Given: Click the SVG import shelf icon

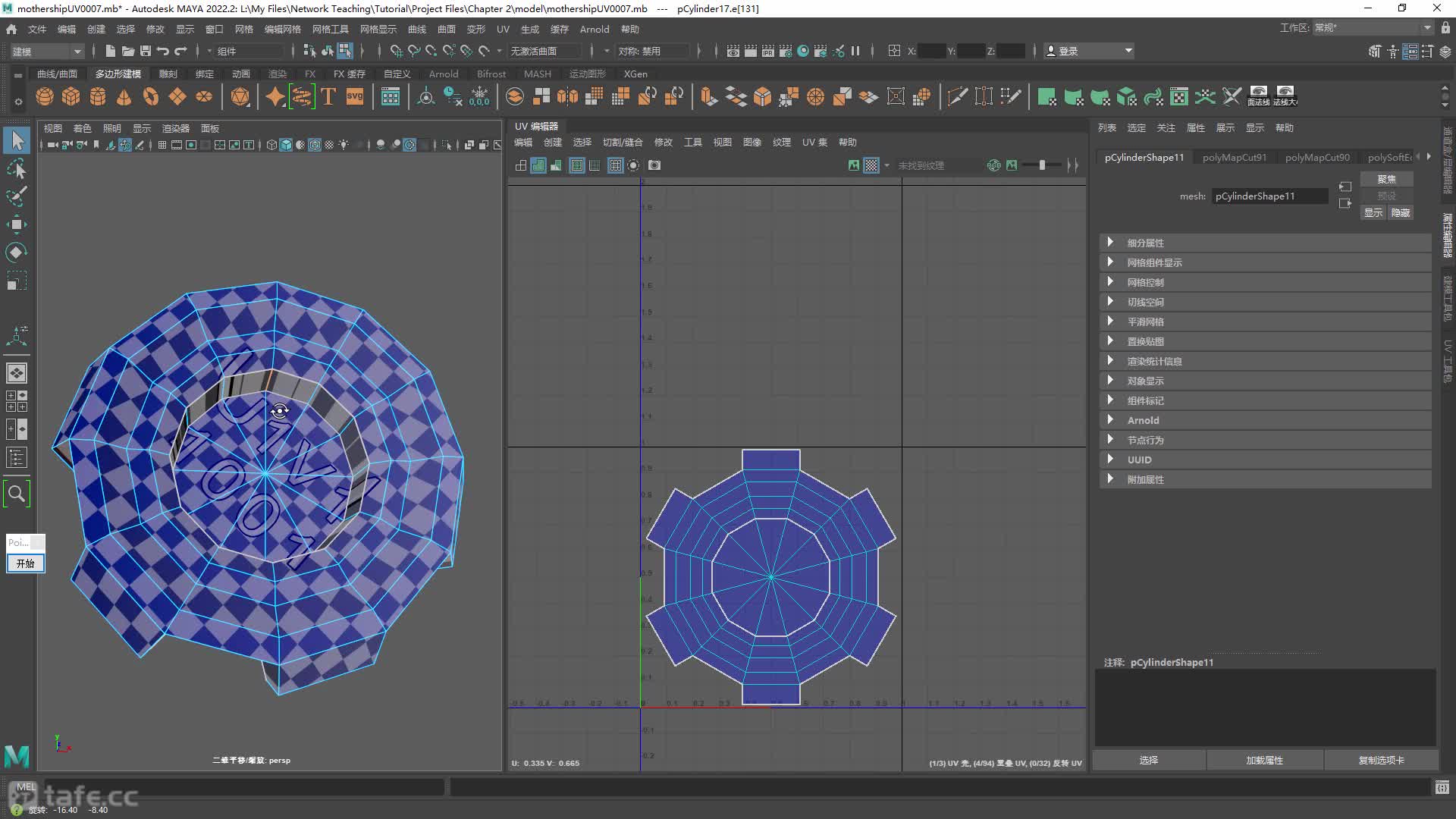Looking at the screenshot, I should pos(355,96).
